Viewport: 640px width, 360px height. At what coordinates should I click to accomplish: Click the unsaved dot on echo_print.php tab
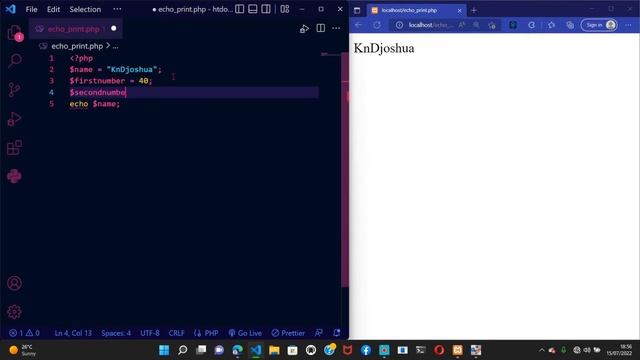tap(113, 28)
